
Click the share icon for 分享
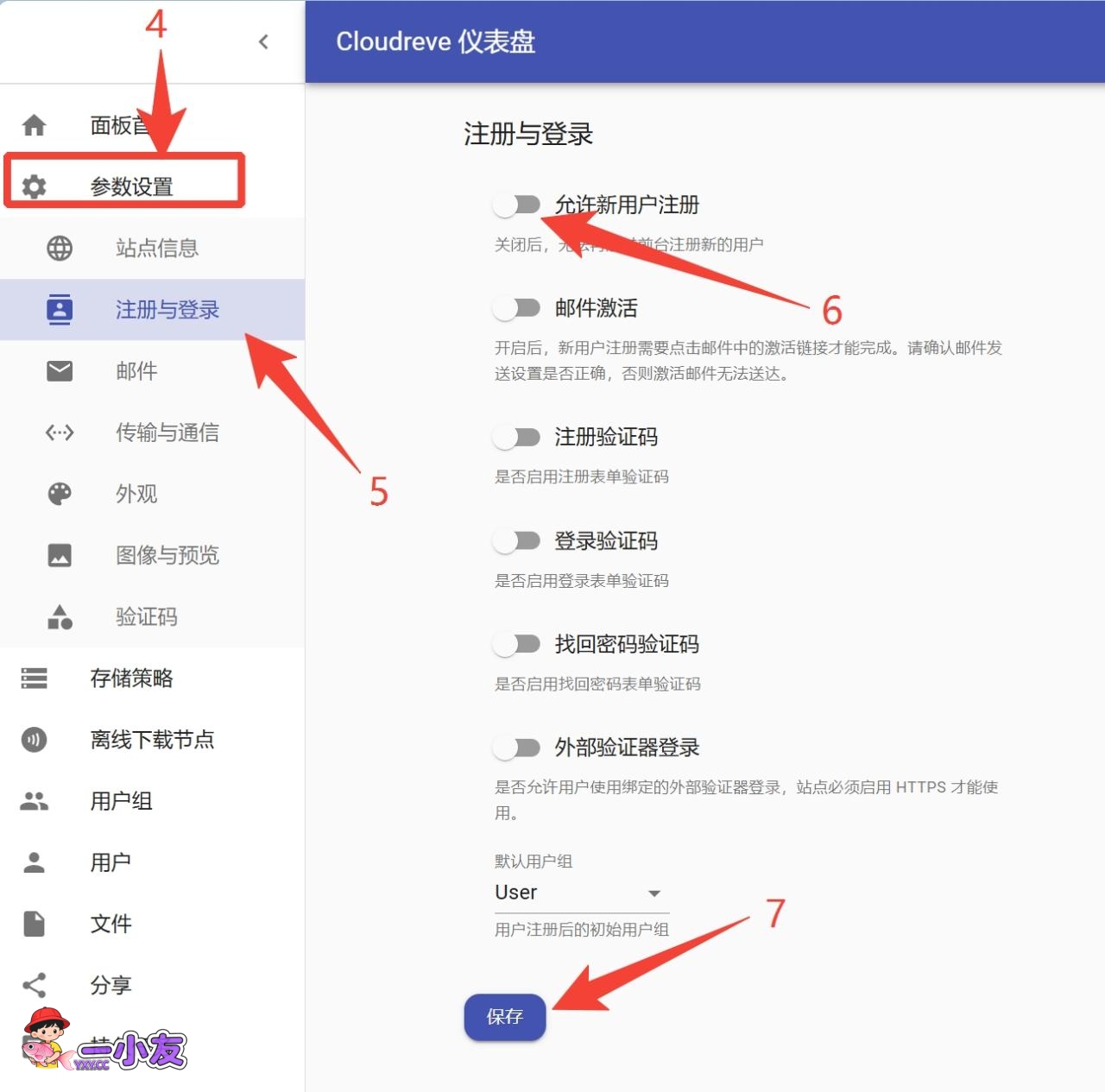[34, 985]
